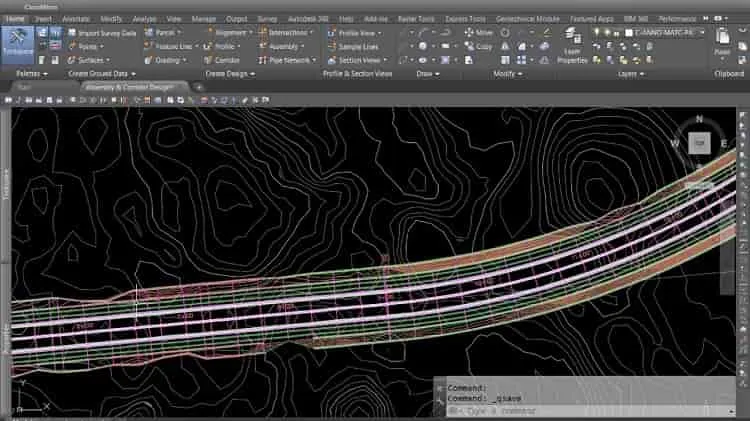Click Import Survey Data
The height and width of the screenshot is (421, 750).
[102, 33]
